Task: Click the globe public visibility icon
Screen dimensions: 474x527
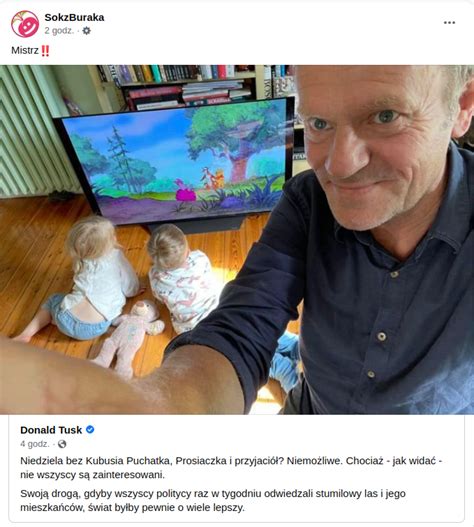Action: tap(62, 444)
